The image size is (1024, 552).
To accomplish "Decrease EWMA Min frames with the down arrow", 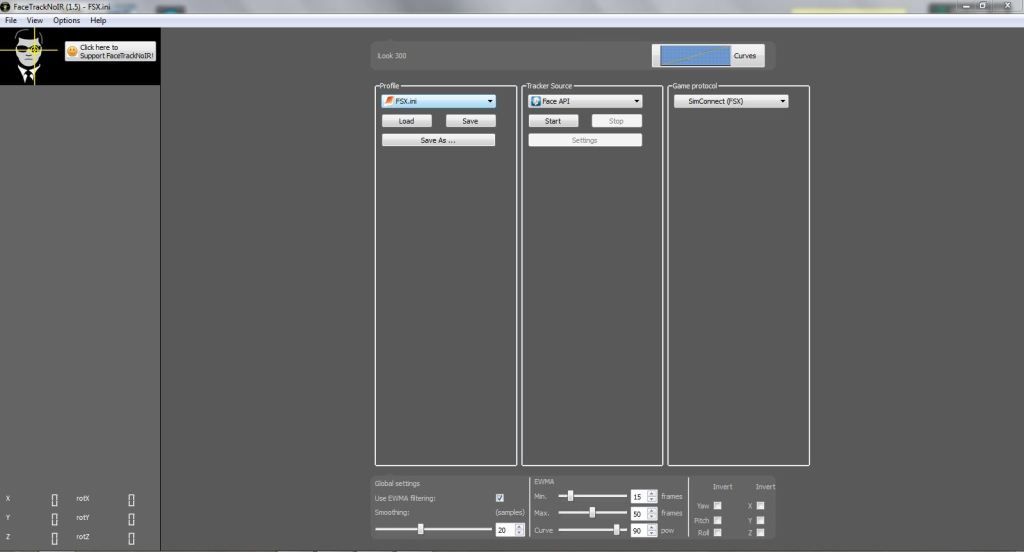I will 653,499.
